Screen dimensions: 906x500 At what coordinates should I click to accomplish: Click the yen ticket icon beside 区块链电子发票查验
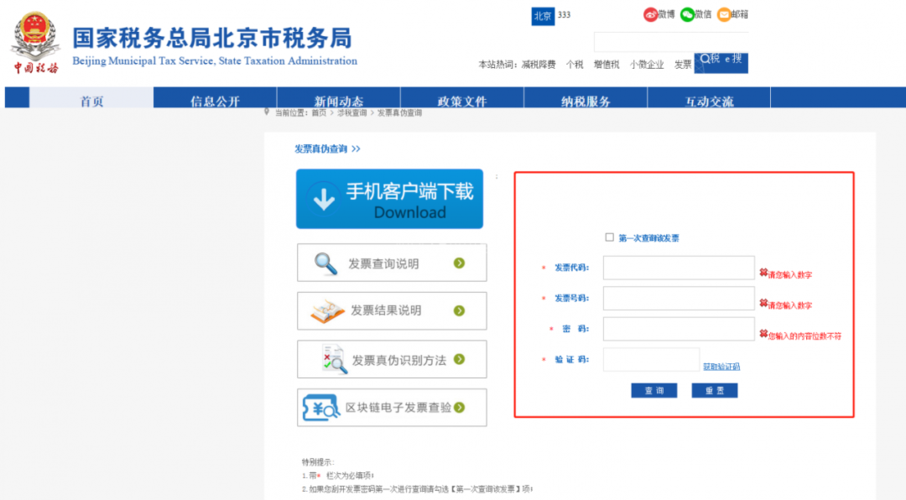pos(321,408)
